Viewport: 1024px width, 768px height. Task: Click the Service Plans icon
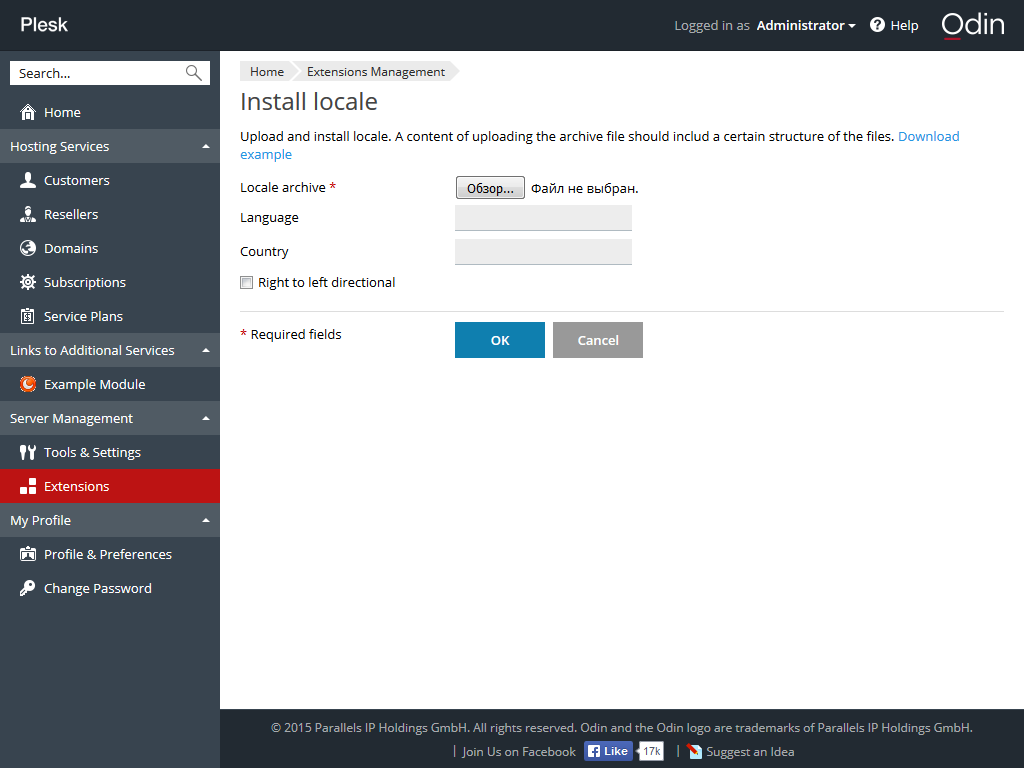point(28,316)
